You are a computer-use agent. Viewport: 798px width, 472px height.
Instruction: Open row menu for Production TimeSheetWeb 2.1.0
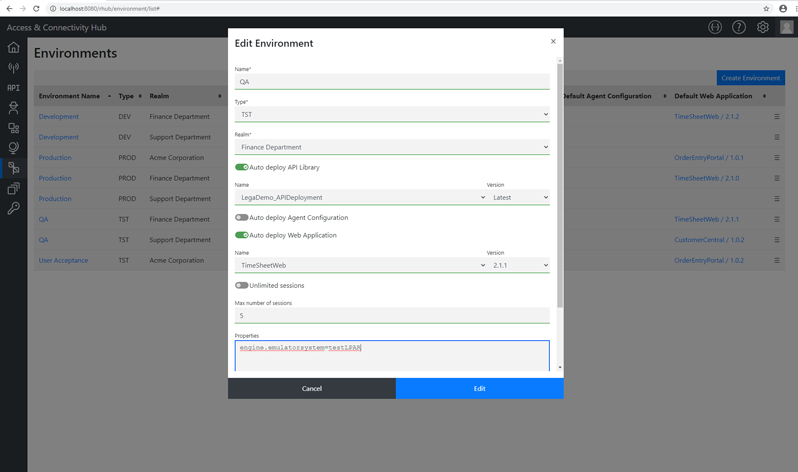(x=777, y=178)
